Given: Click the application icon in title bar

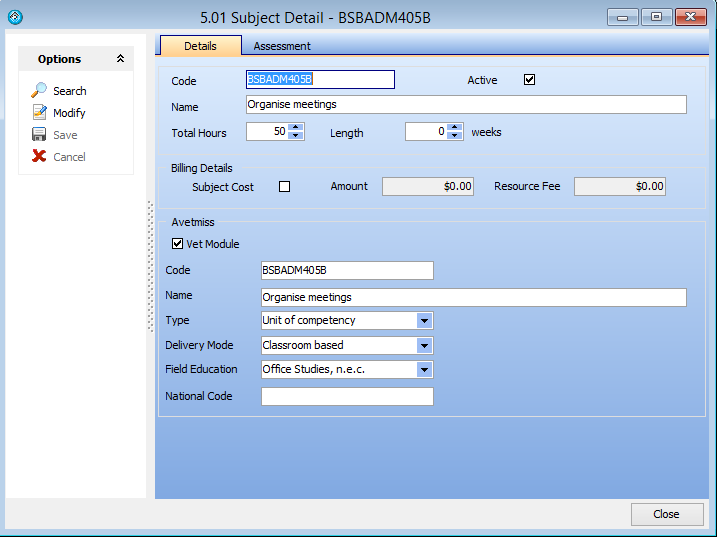Looking at the screenshot, I should 15,17.
